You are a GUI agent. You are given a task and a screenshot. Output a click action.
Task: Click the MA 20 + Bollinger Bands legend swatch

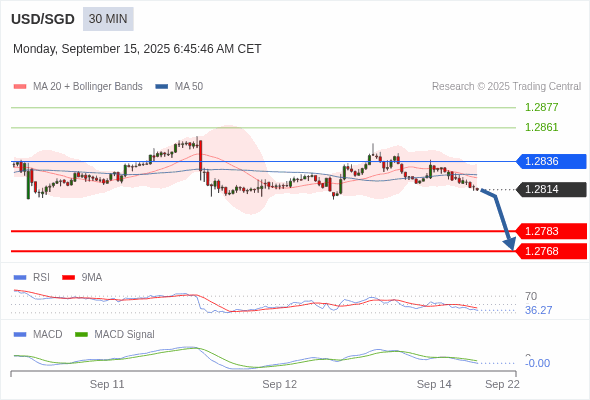coord(20,87)
